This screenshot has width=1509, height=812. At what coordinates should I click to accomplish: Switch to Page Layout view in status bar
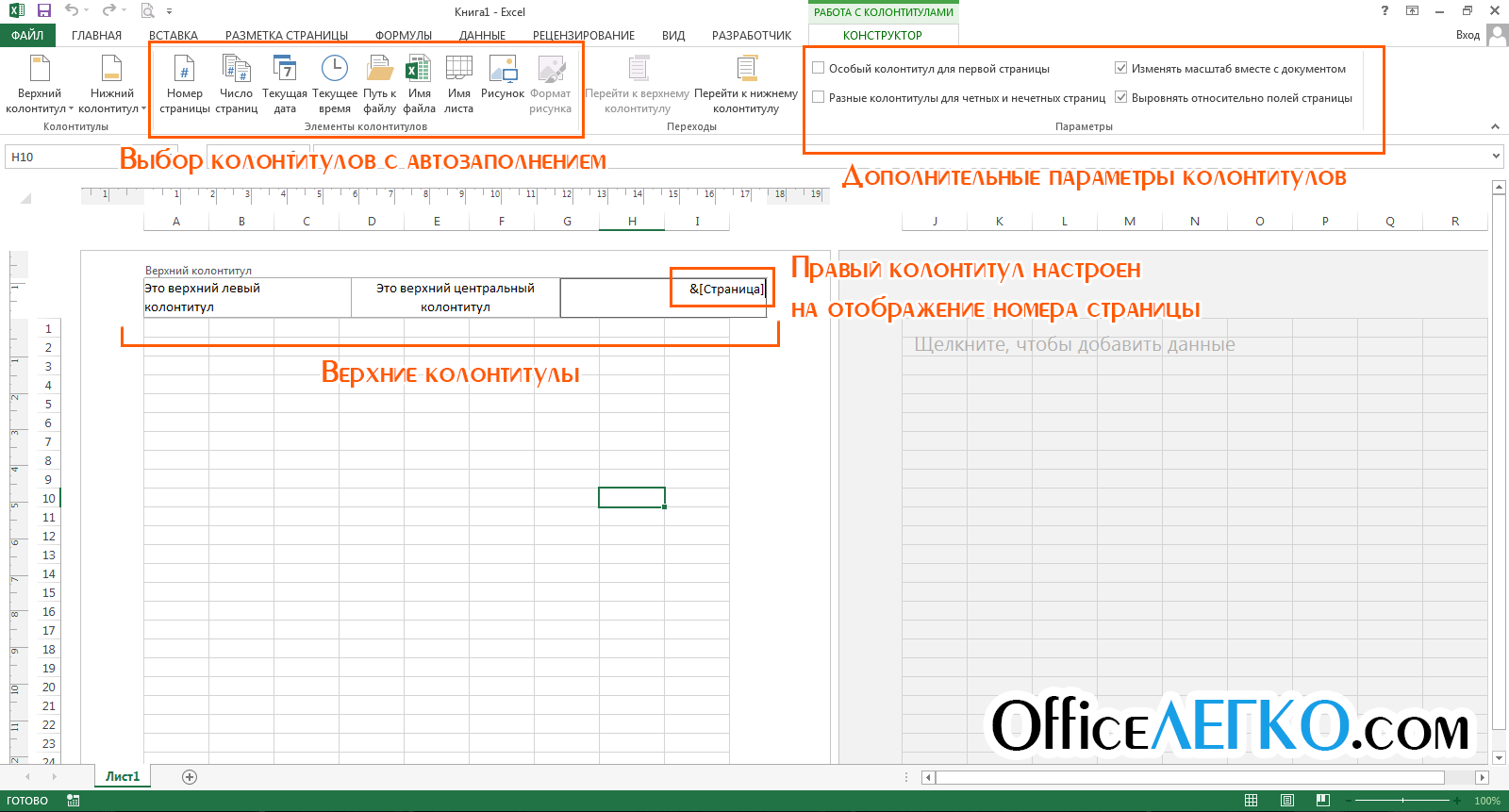[x=1287, y=801]
